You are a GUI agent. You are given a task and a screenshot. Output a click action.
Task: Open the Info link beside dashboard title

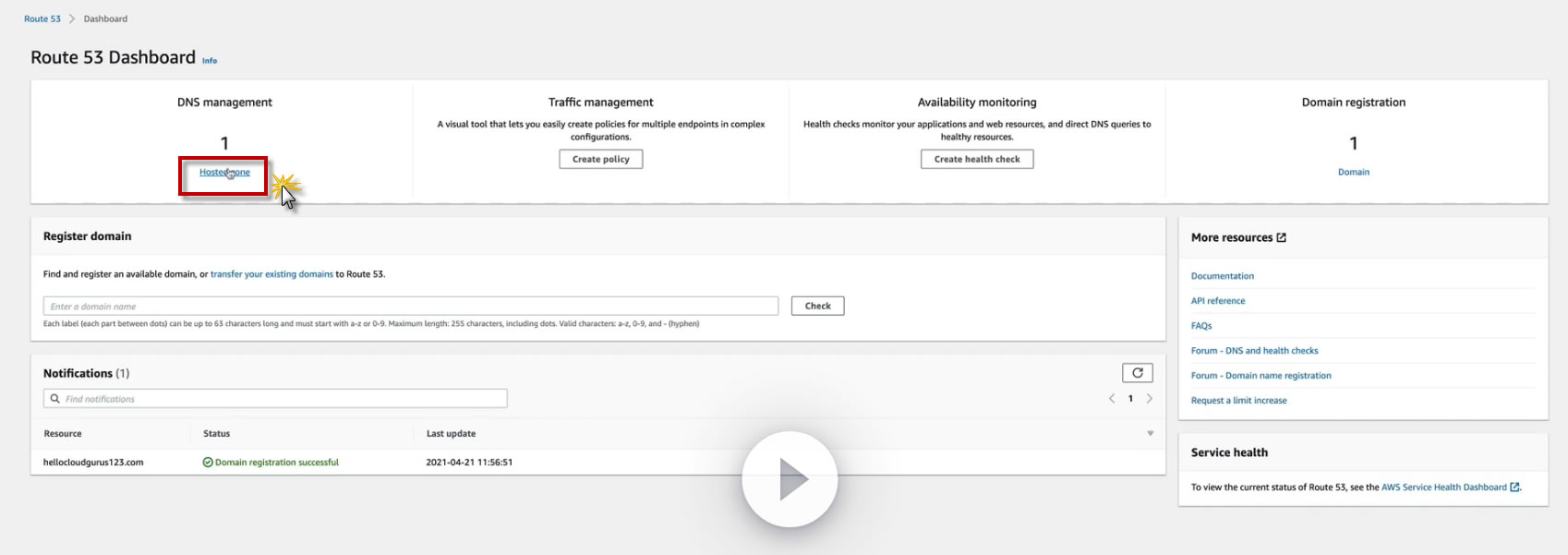pyautogui.click(x=210, y=61)
